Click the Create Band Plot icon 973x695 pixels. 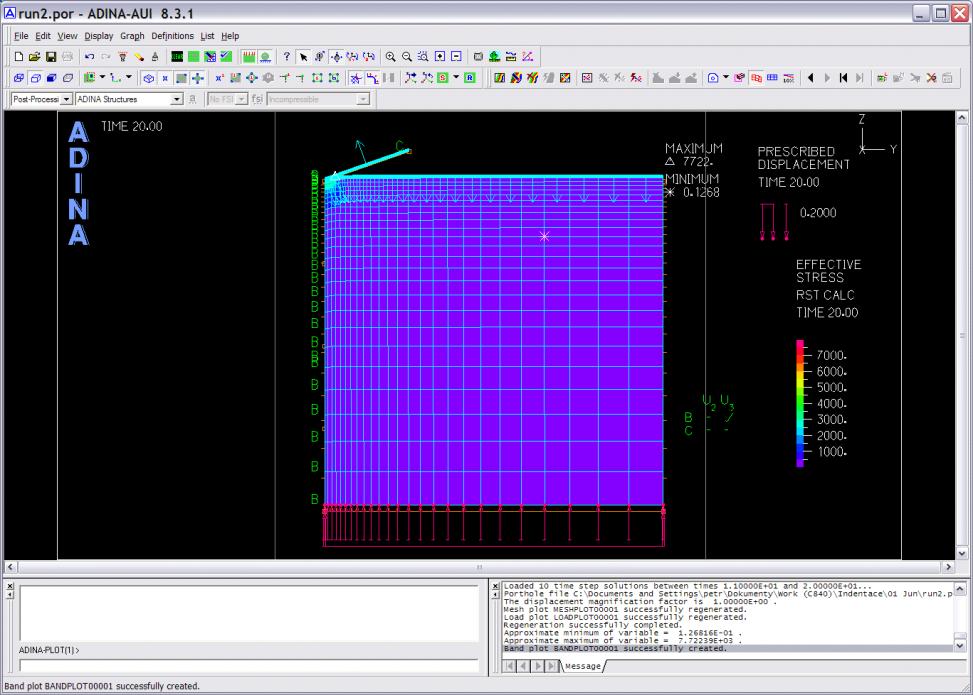(x=499, y=78)
